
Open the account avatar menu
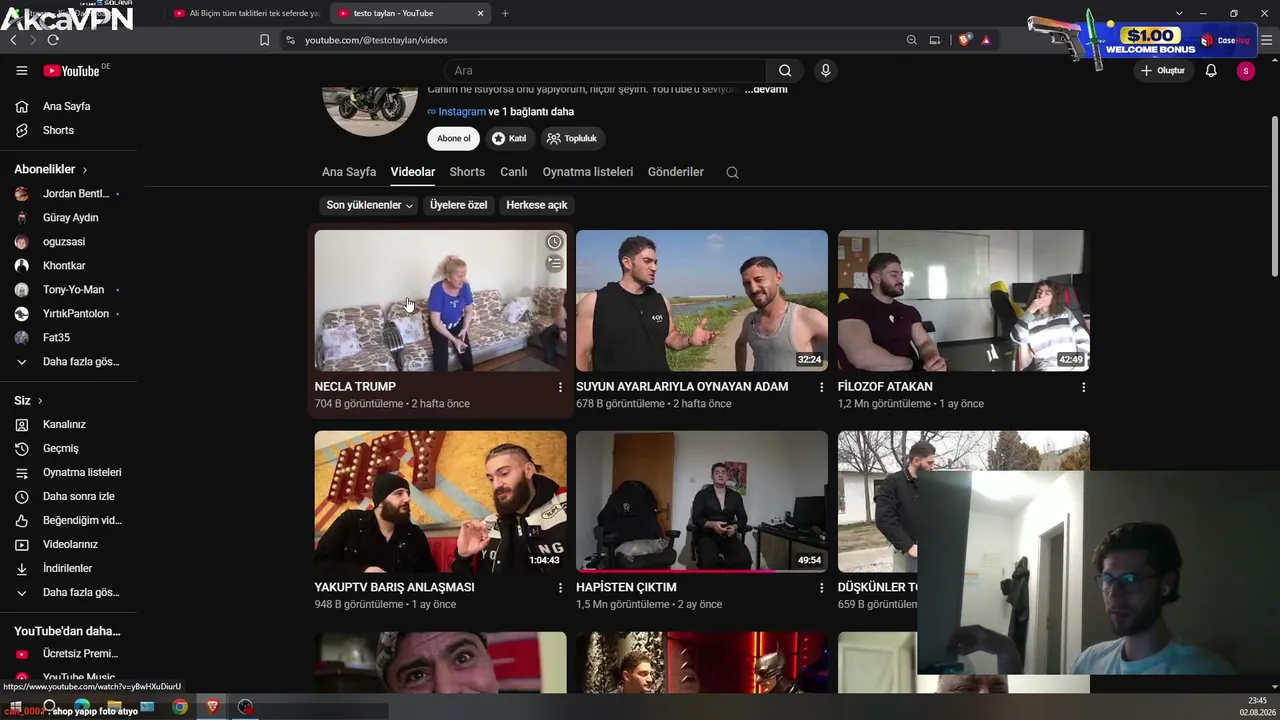pyautogui.click(x=1245, y=71)
